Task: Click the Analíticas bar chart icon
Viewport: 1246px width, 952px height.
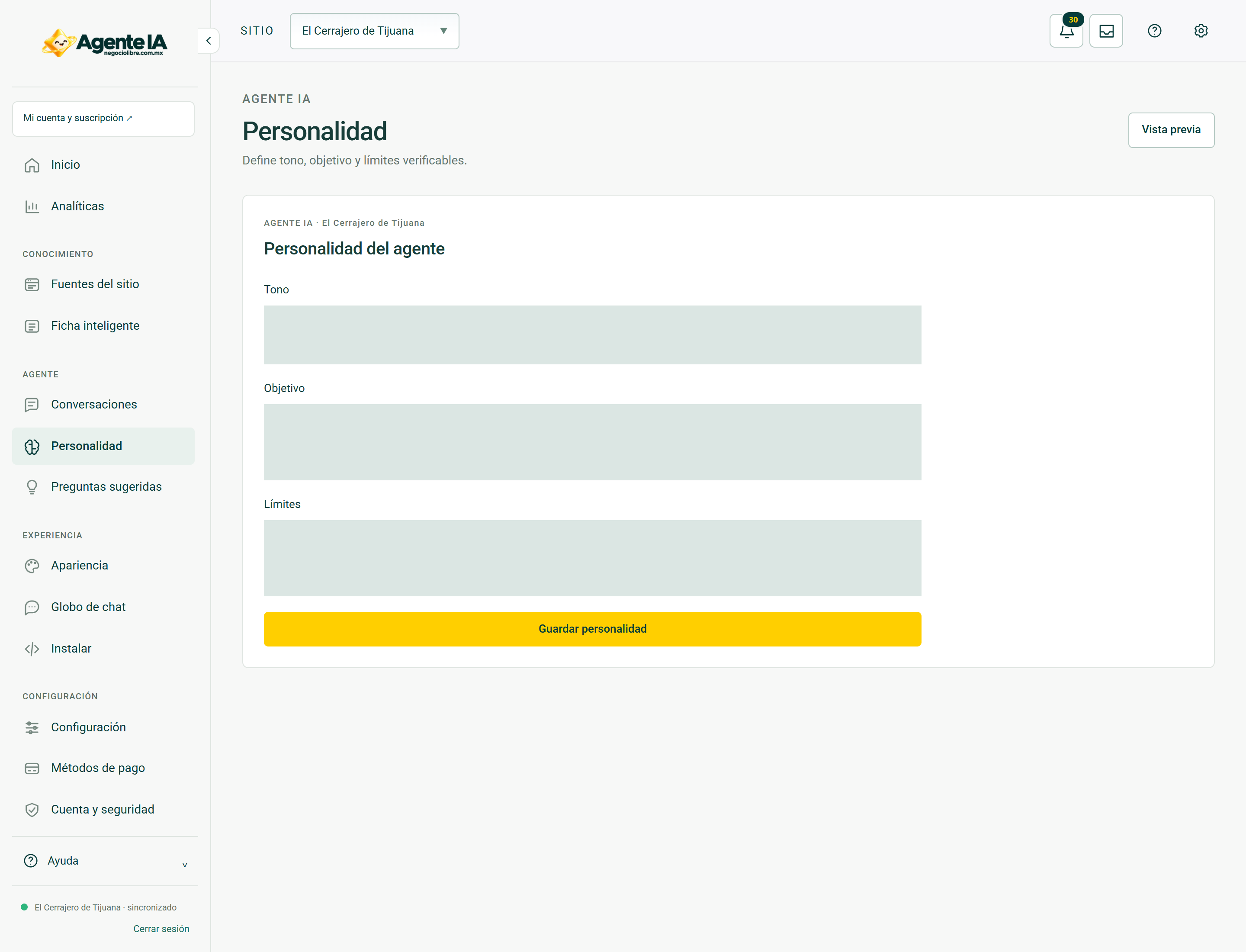Action: (32, 207)
